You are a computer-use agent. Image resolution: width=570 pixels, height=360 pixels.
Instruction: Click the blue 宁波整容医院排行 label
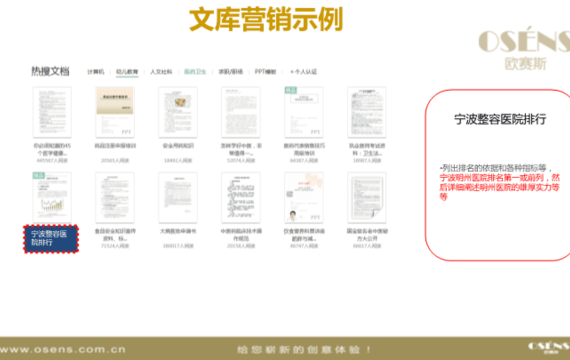point(51,239)
